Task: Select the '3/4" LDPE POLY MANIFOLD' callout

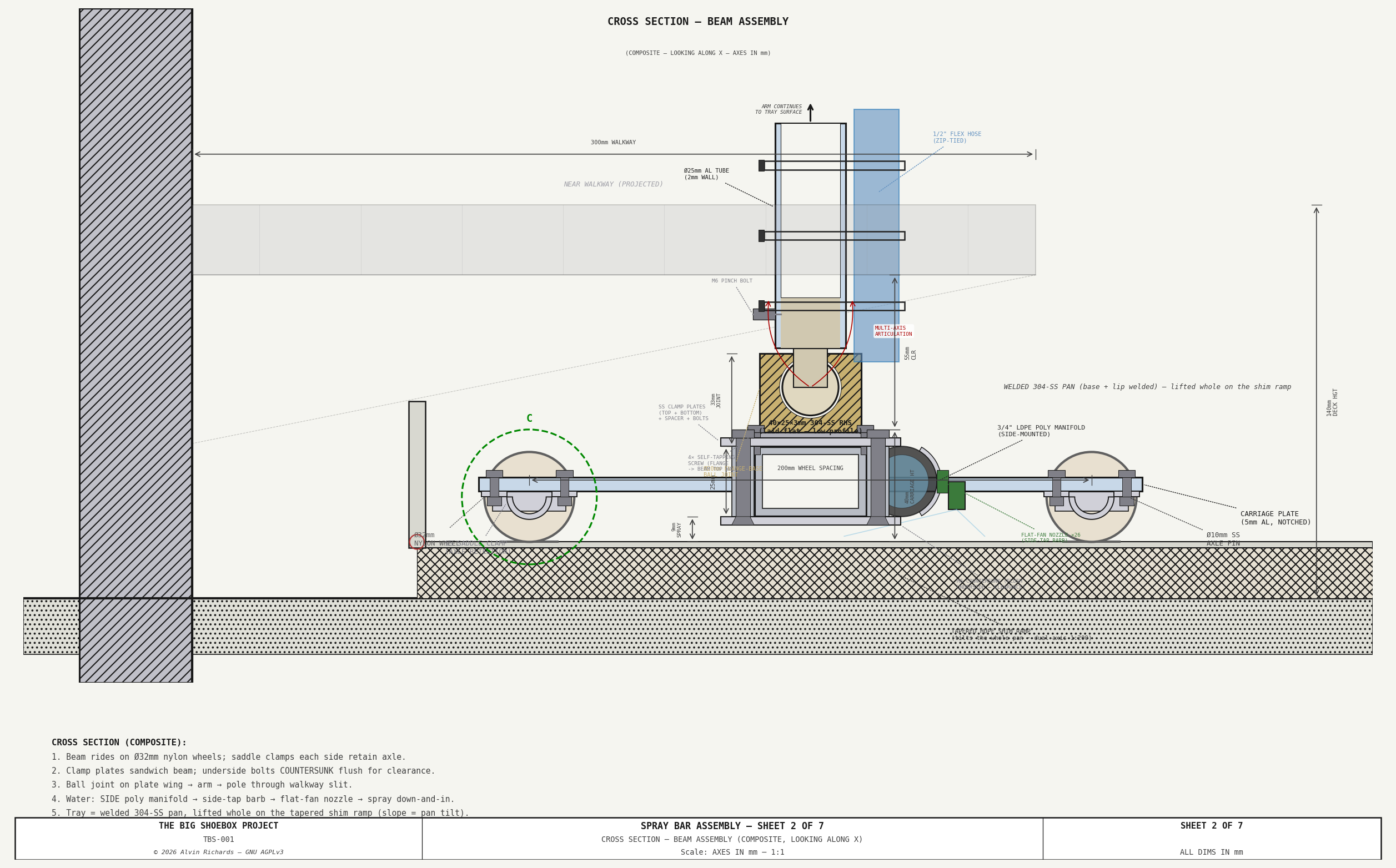Action: 1041,431
